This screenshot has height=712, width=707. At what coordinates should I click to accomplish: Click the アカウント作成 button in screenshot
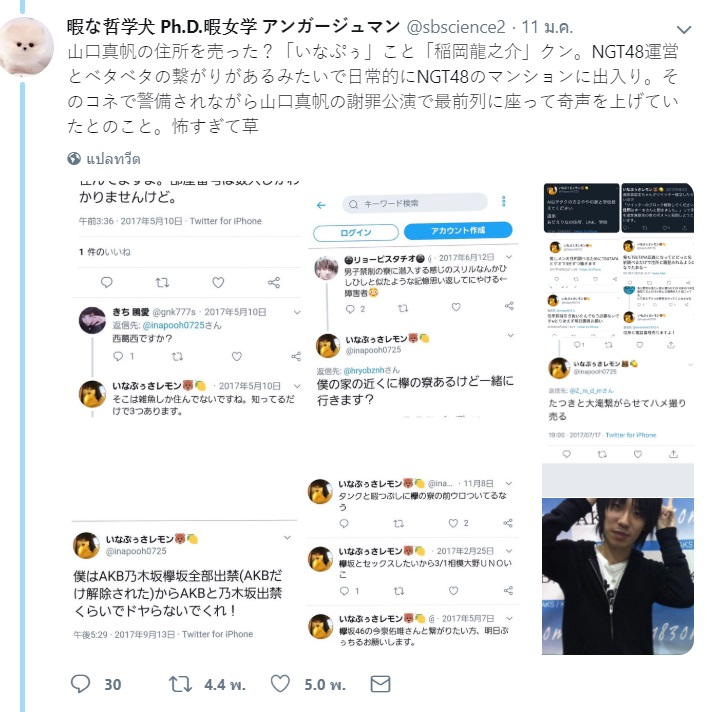(458, 231)
